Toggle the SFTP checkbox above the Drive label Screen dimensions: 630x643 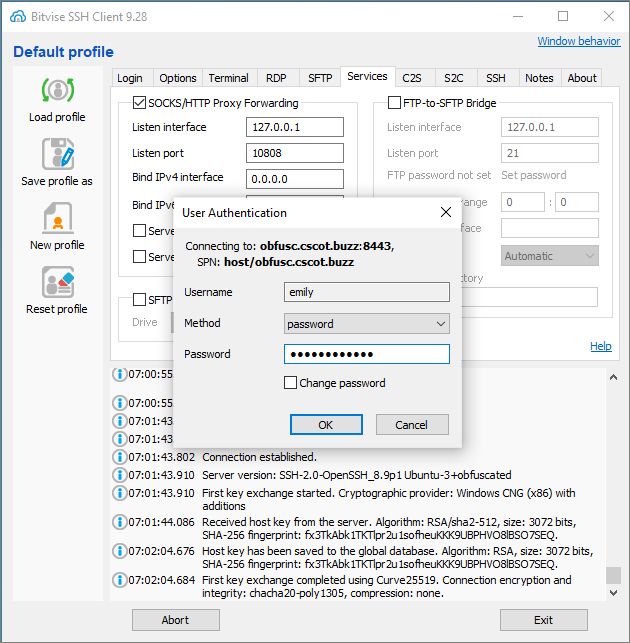(x=139, y=300)
